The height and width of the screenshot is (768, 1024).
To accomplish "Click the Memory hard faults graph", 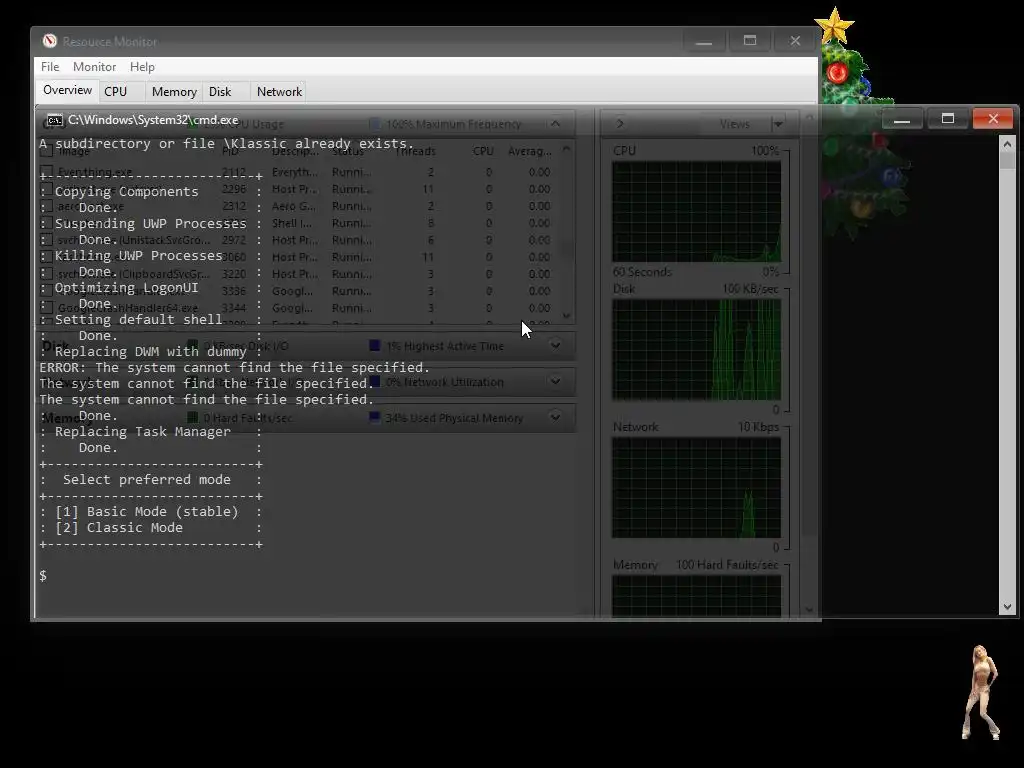I will 696,595.
